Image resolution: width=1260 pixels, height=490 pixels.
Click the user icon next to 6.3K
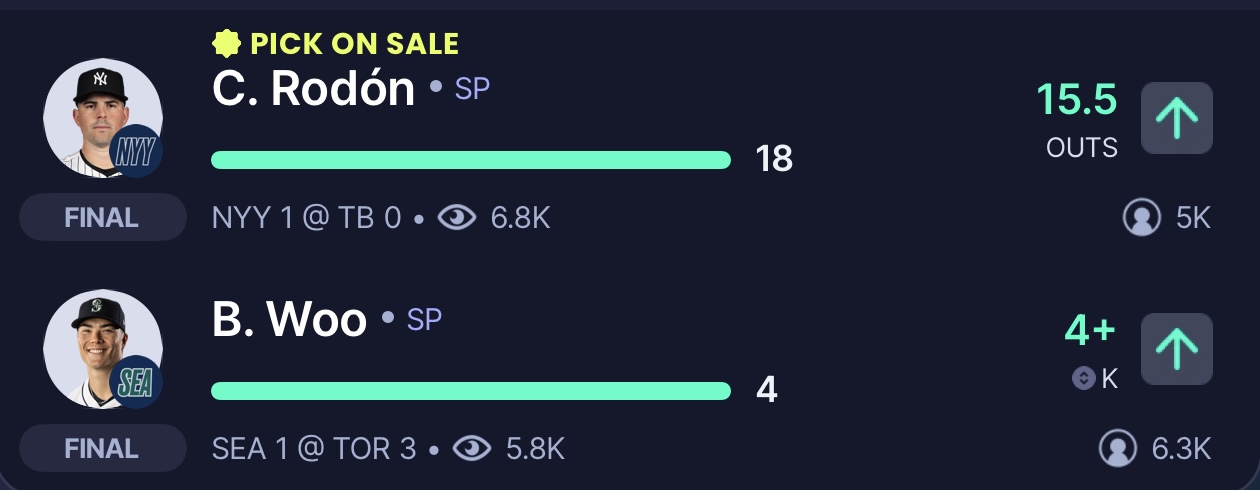point(1118,448)
